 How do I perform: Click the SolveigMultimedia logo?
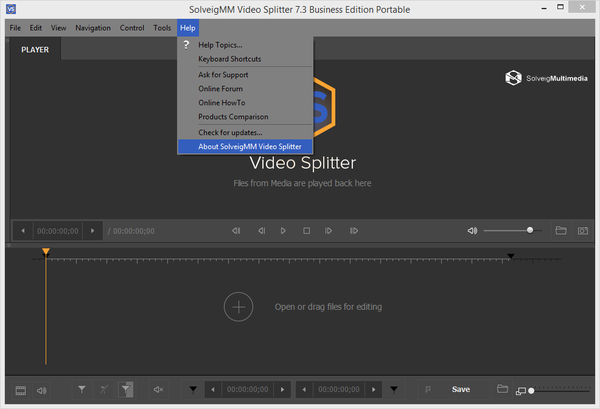pos(546,78)
